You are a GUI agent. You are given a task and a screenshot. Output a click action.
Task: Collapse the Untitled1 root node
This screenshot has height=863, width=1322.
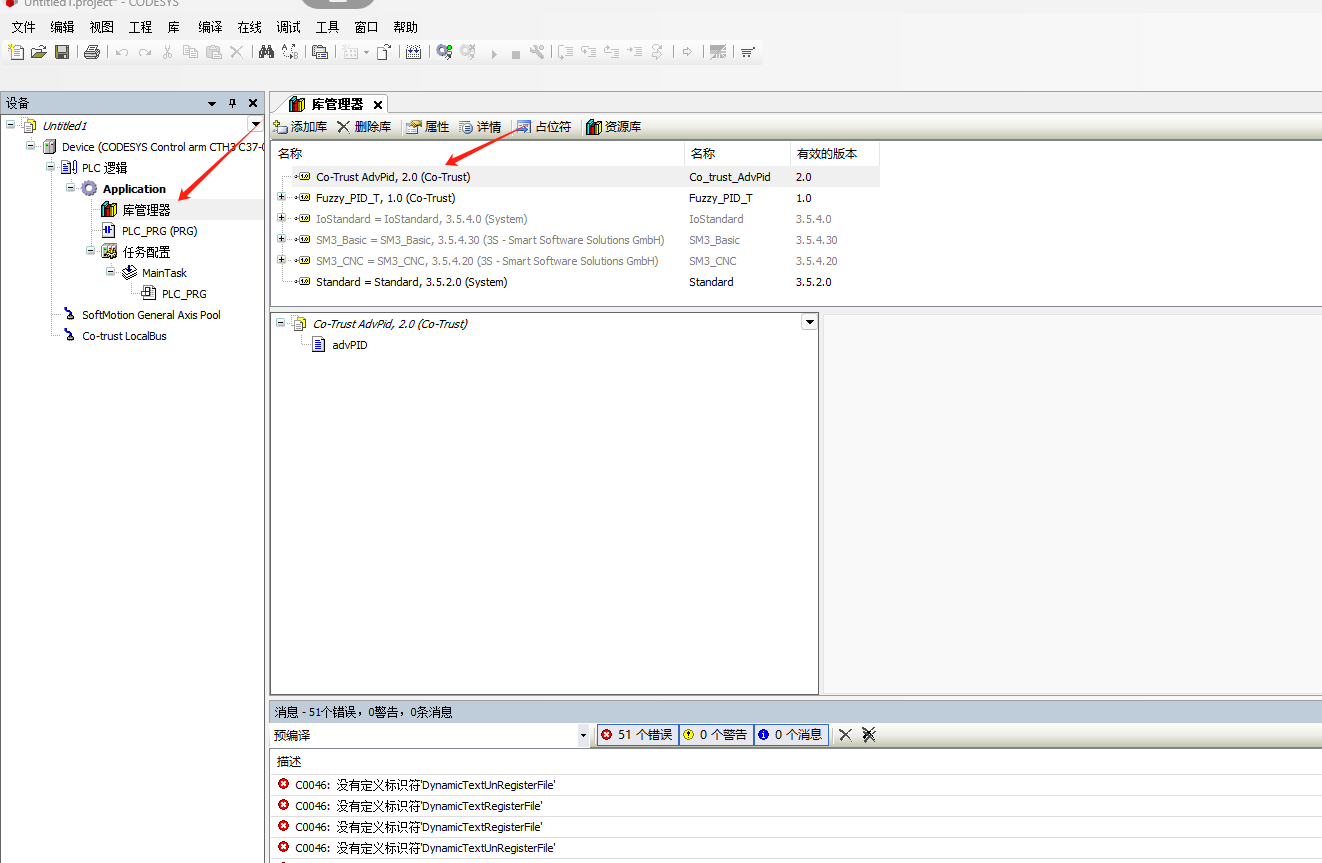pos(10,125)
